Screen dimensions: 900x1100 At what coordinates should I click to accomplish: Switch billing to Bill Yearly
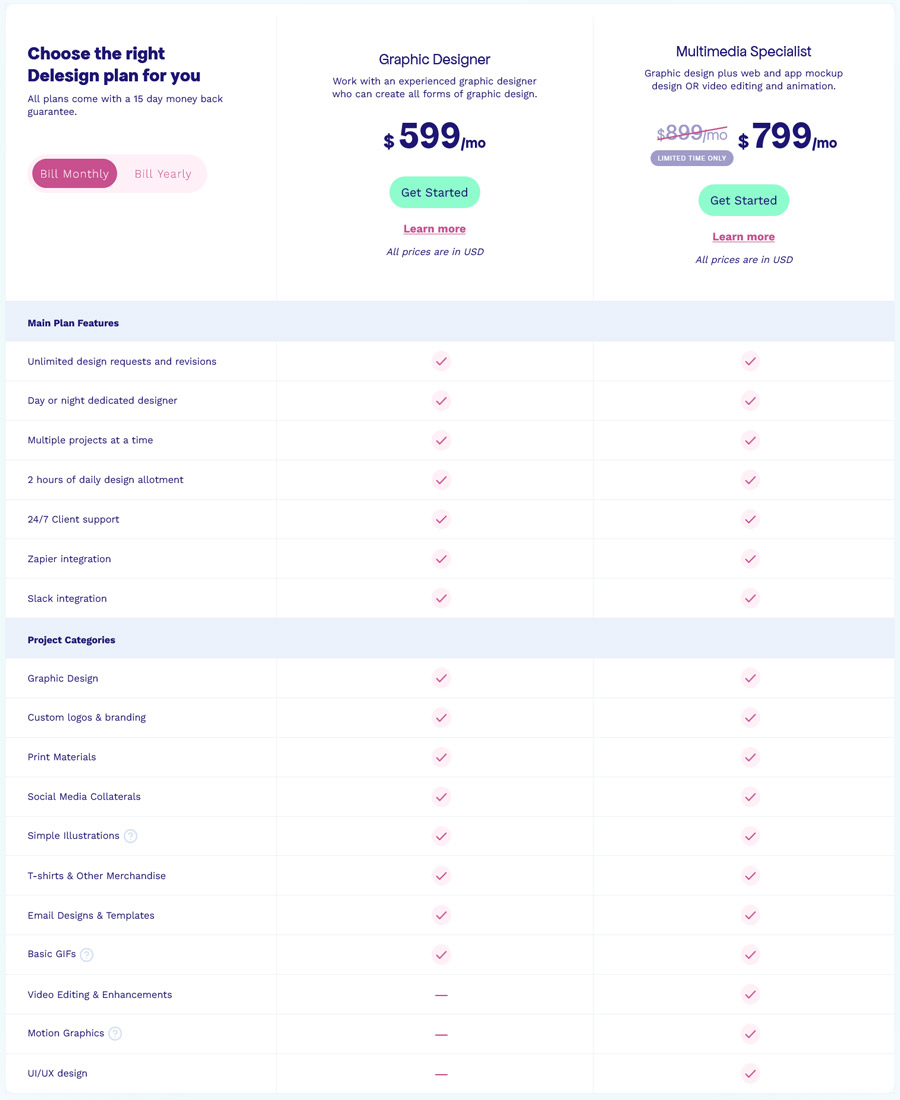(163, 174)
